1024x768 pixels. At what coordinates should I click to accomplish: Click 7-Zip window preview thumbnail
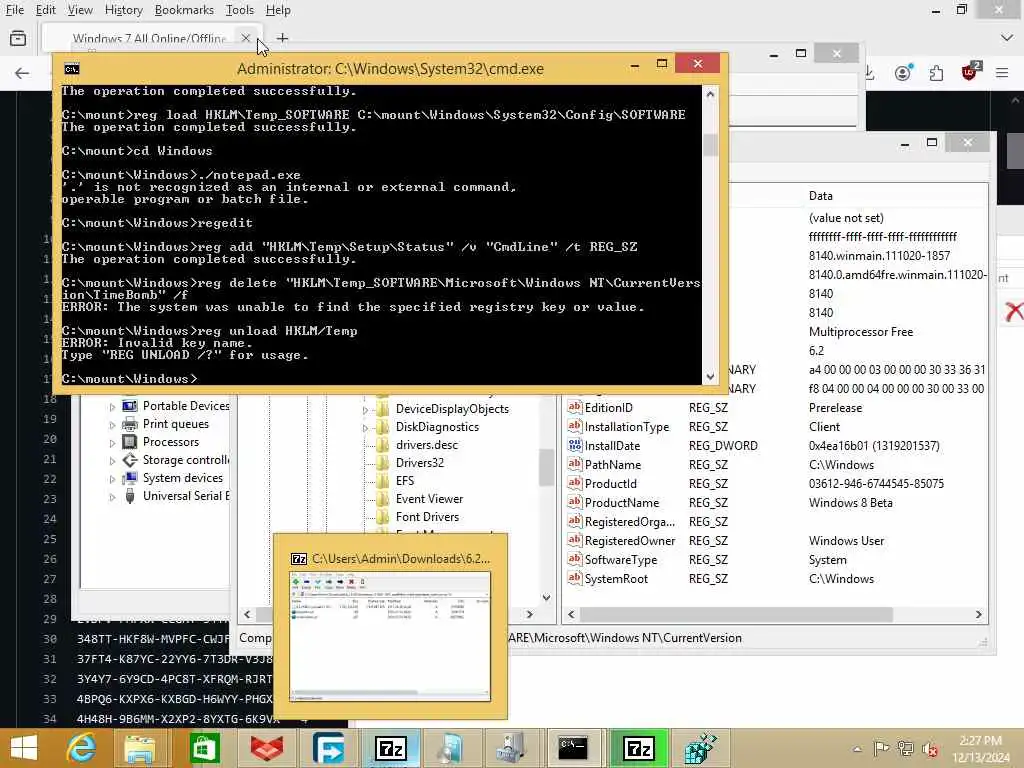tap(390, 637)
